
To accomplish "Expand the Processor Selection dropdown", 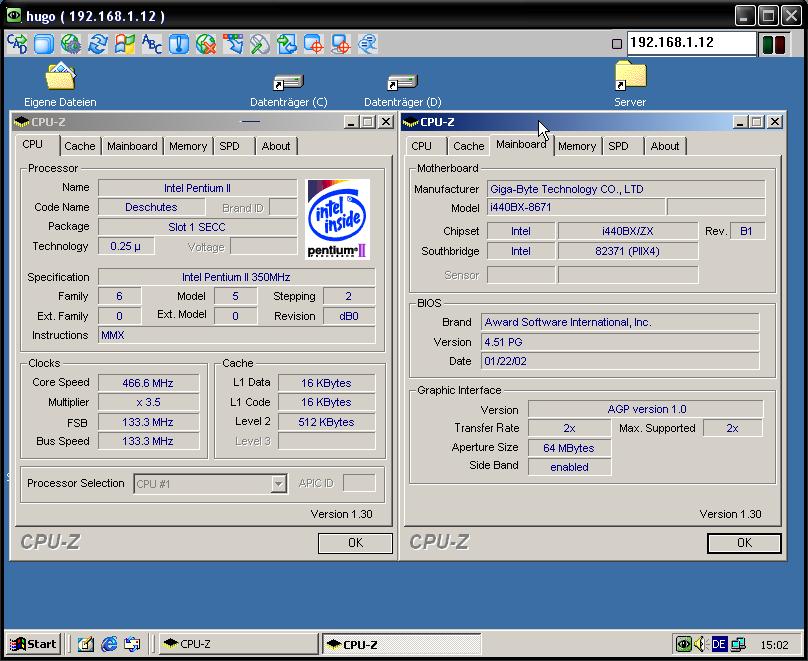I will click(x=278, y=484).
